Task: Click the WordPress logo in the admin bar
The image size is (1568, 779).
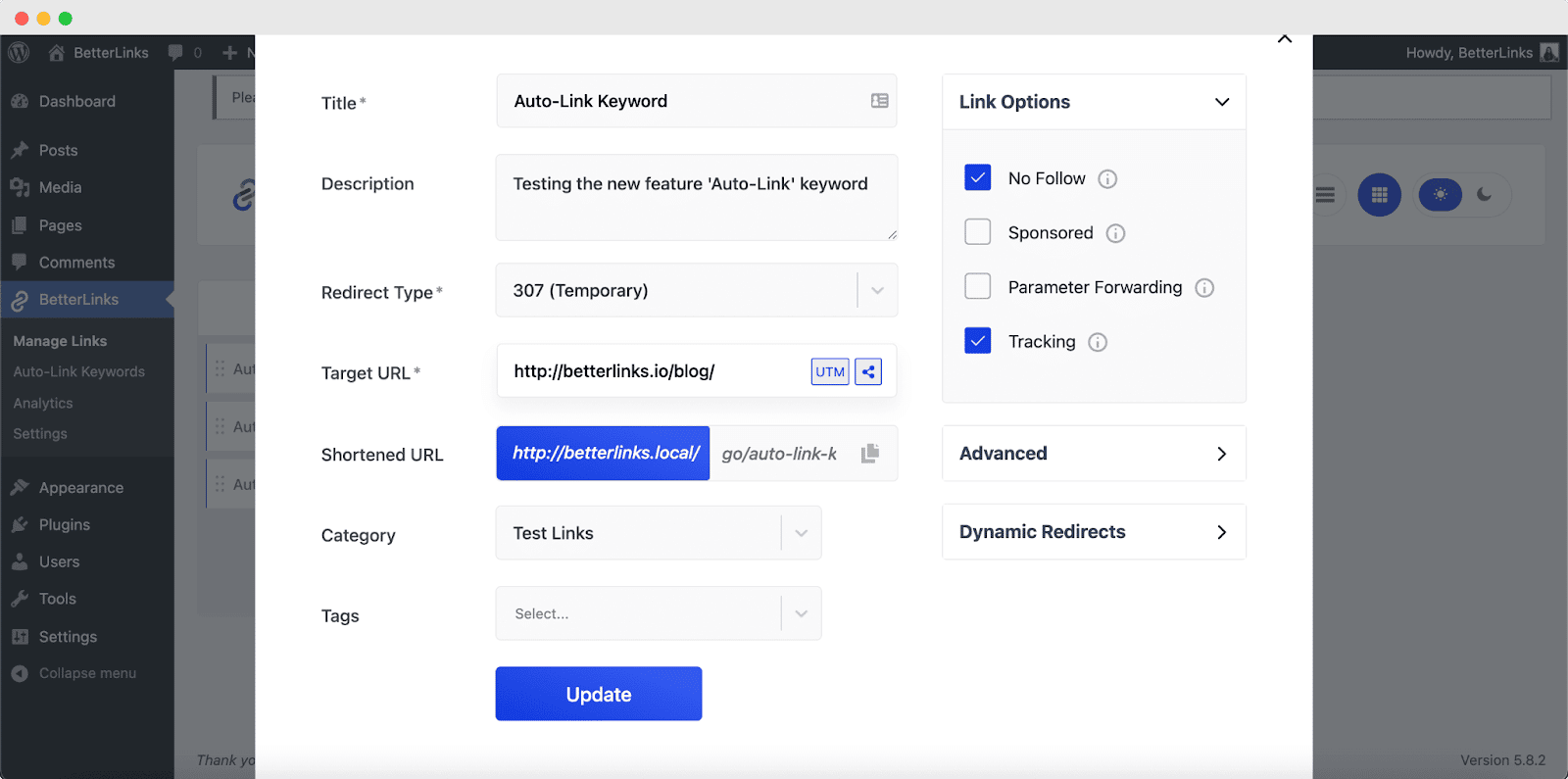Action: [19, 53]
